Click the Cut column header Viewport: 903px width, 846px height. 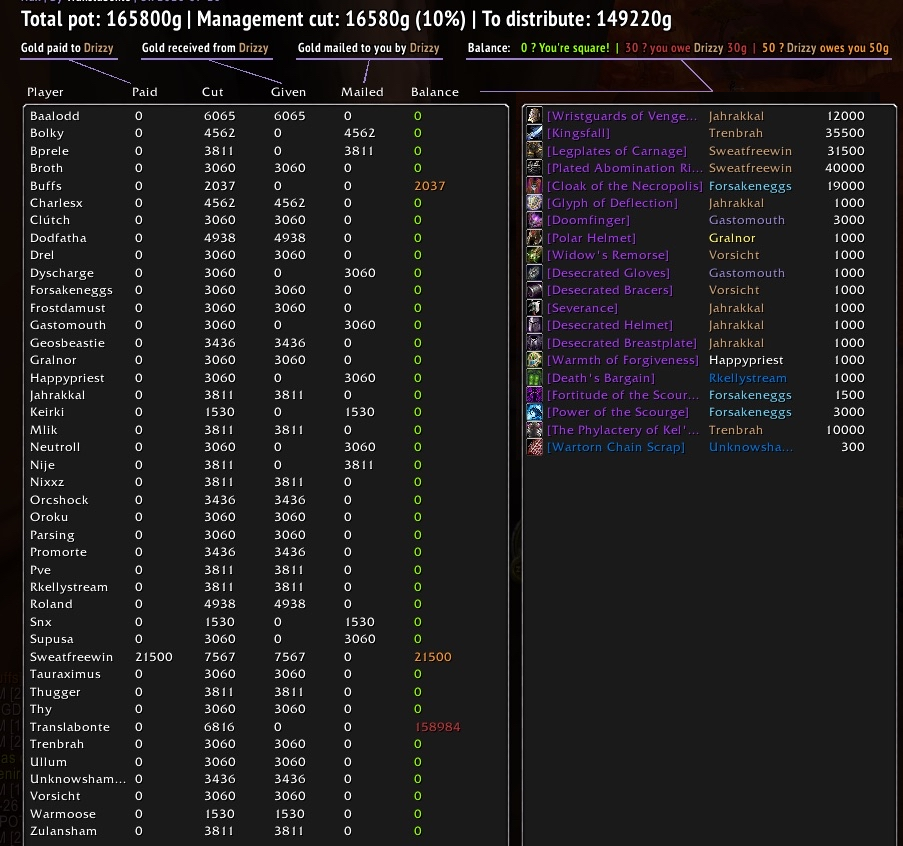click(213, 92)
